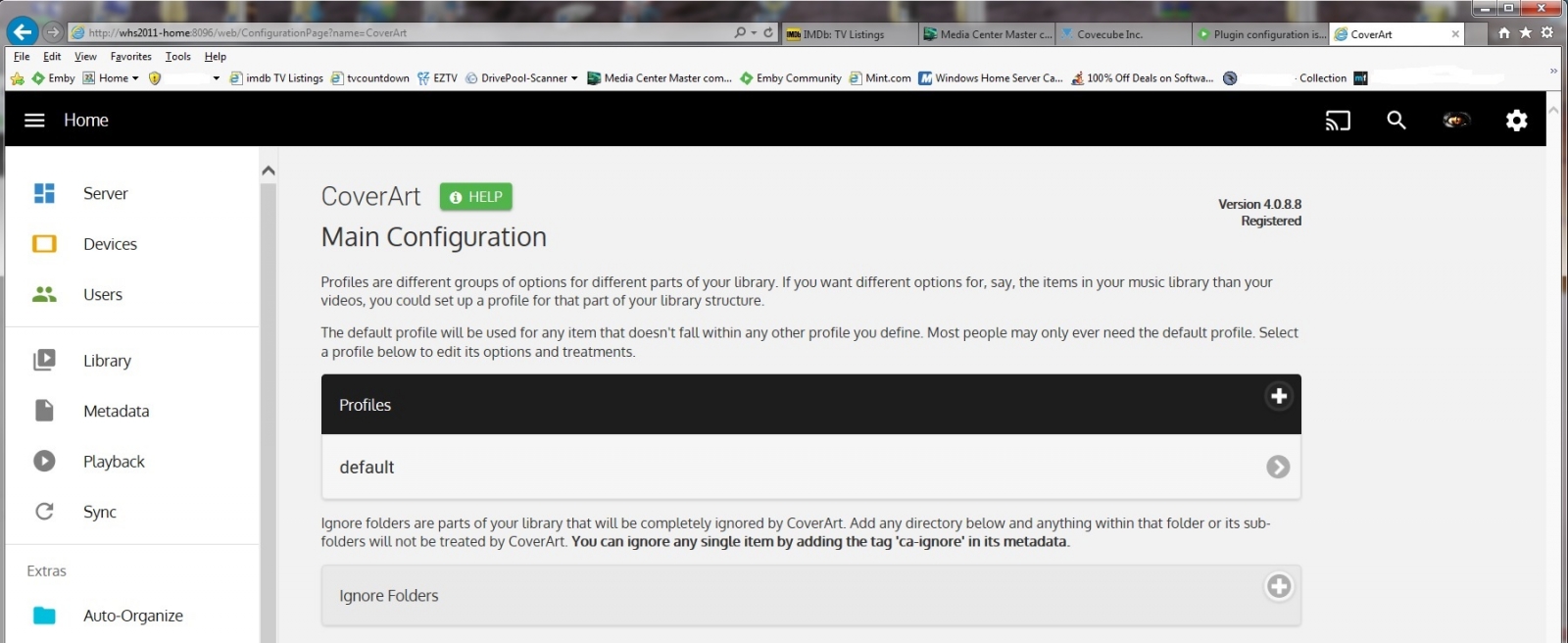Image resolution: width=1568 pixels, height=643 pixels.
Task: Open dropdown arrow next to shield favorite
Action: [x=216, y=78]
